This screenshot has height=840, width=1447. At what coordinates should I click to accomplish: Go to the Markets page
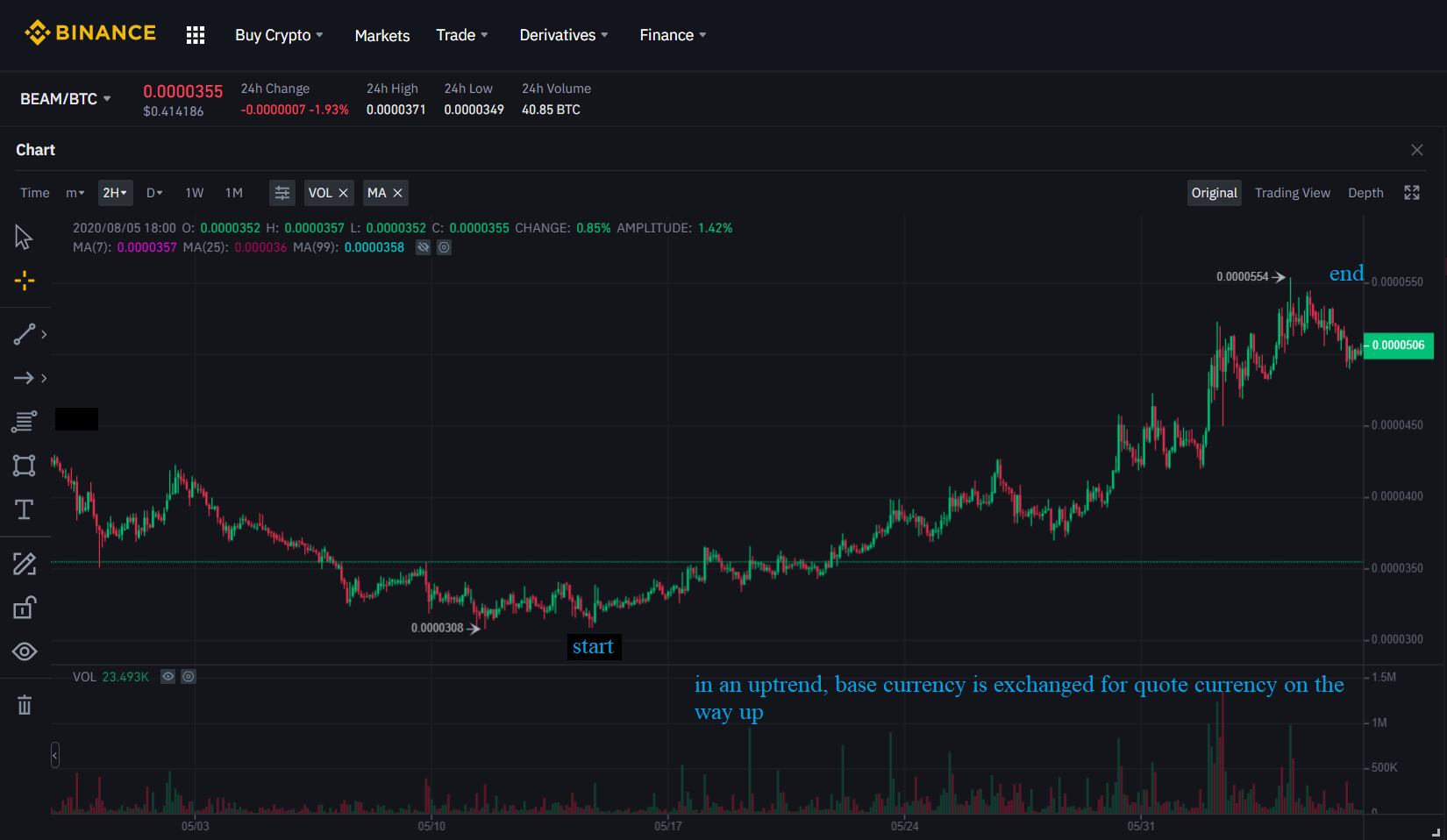coord(382,35)
